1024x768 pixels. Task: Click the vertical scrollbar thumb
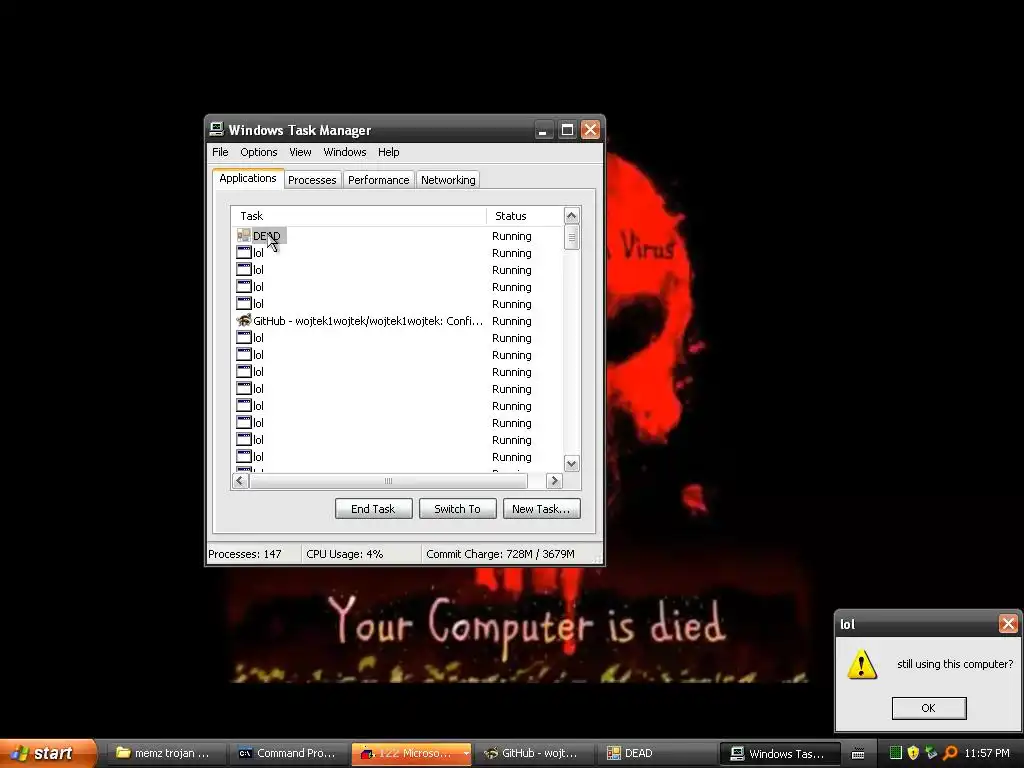(571, 237)
